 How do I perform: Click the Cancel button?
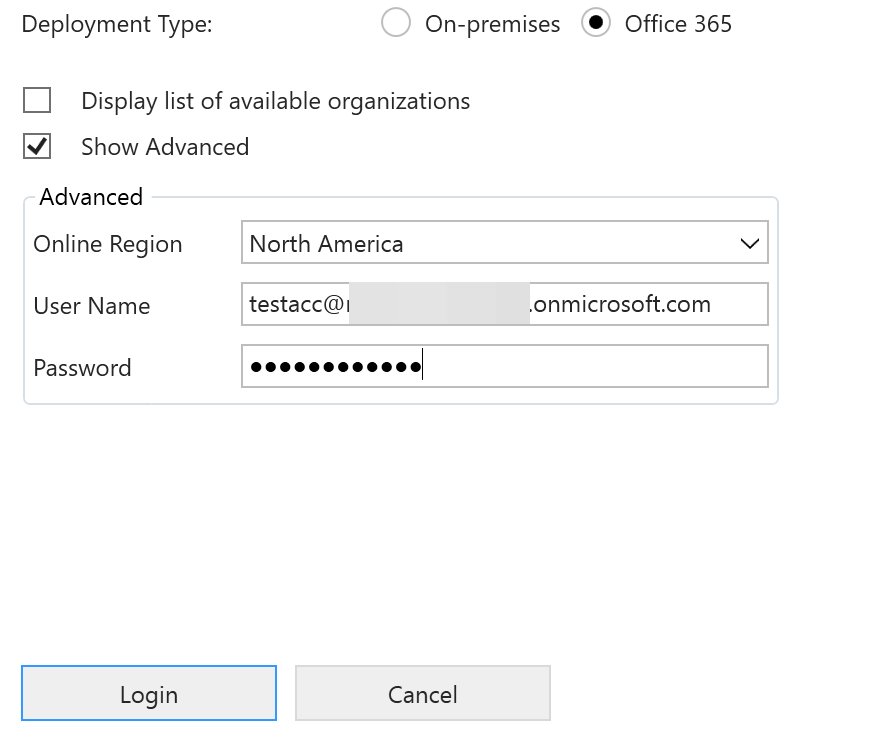[423, 693]
